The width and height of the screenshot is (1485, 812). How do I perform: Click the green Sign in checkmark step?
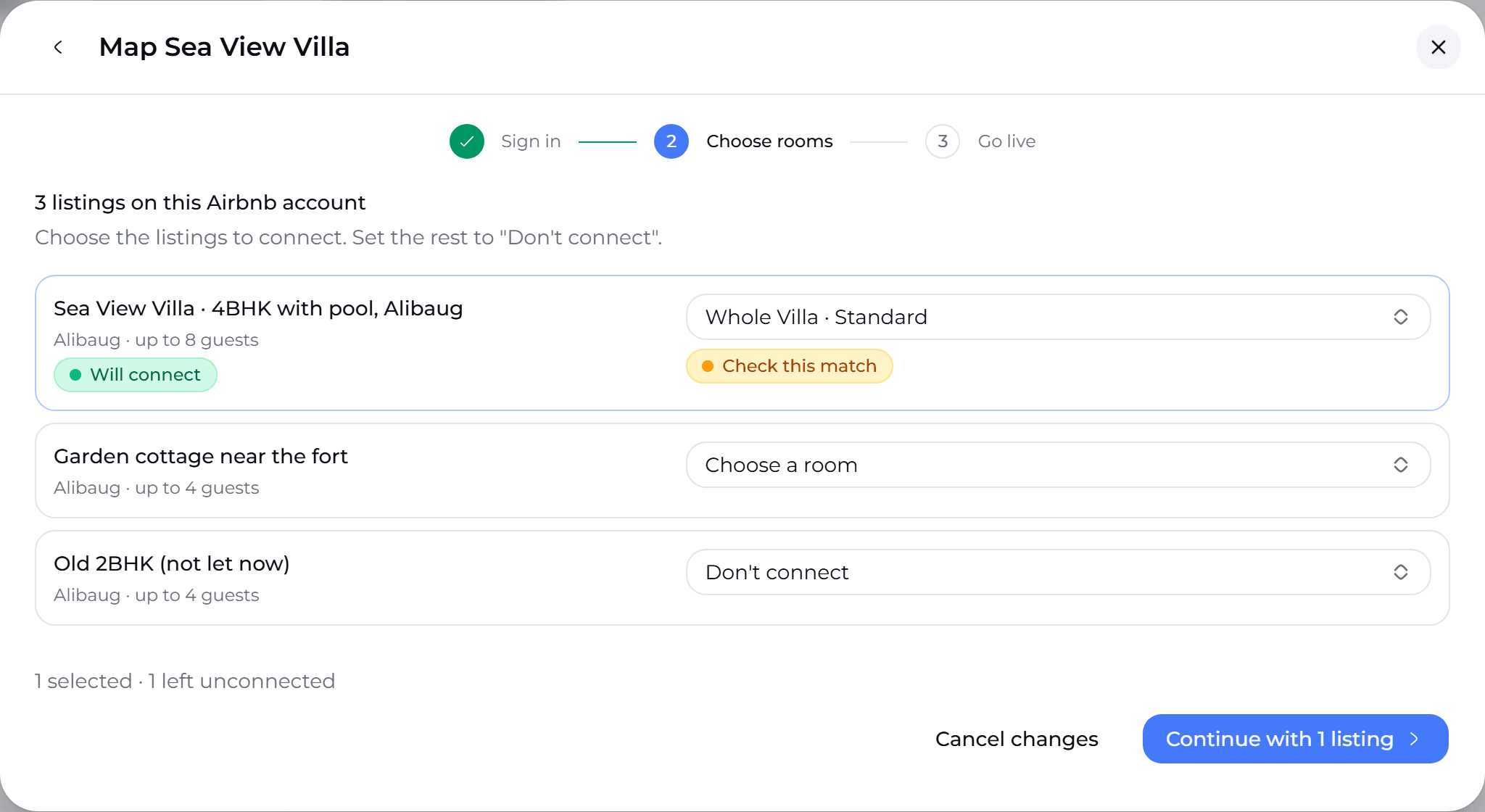[x=467, y=141]
